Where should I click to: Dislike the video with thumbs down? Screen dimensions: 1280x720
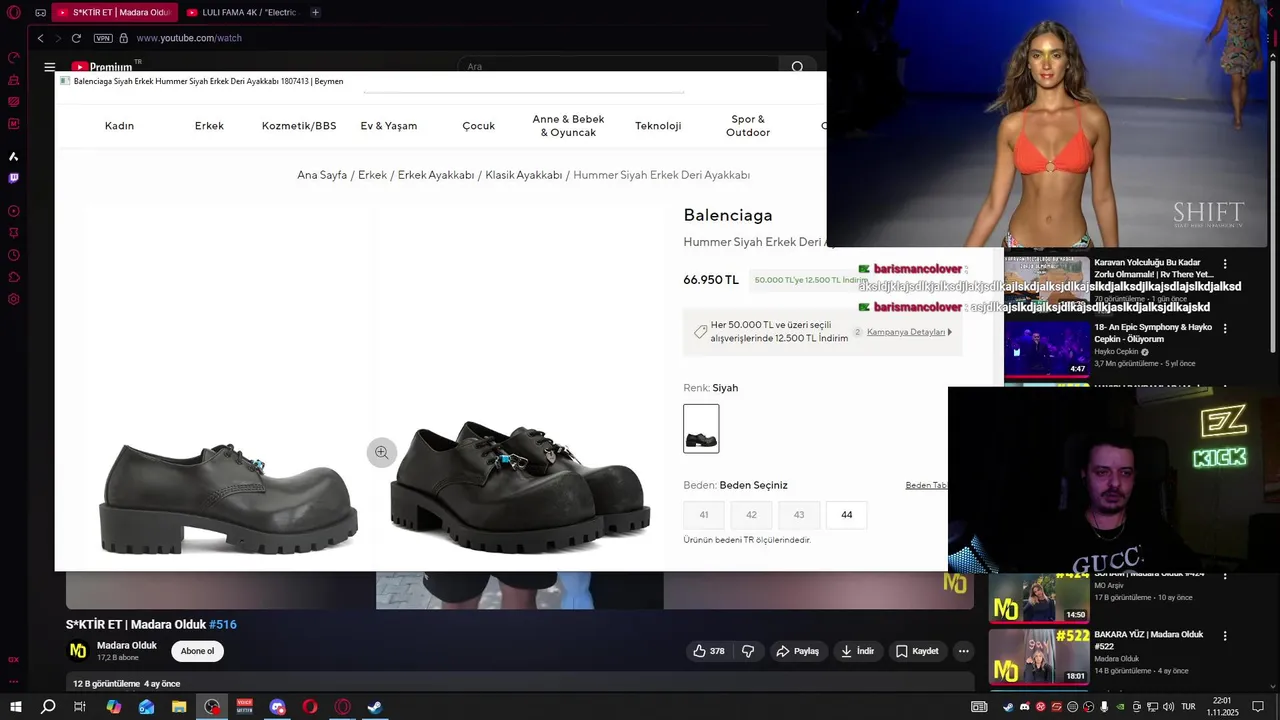748,651
